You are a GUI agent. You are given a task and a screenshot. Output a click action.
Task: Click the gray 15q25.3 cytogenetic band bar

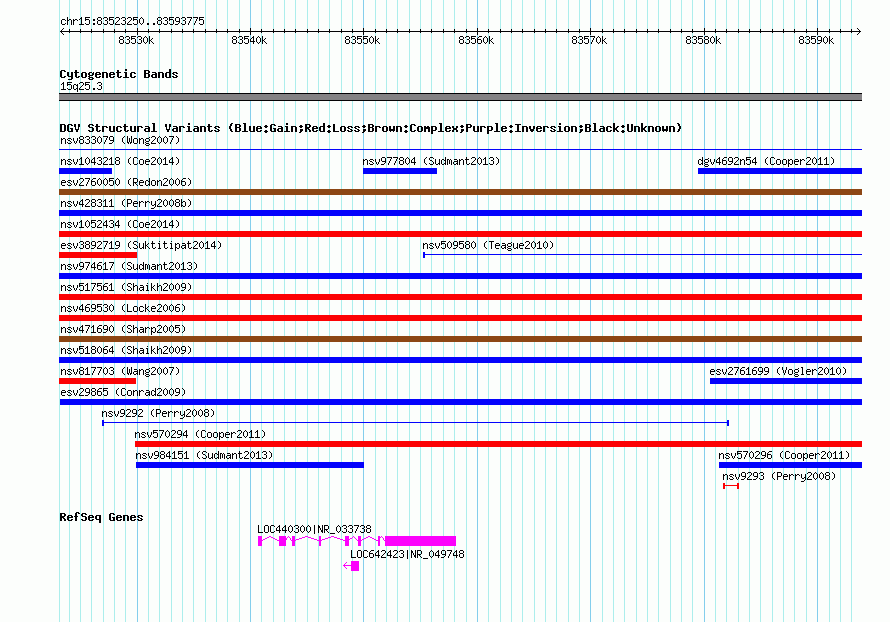click(461, 97)
